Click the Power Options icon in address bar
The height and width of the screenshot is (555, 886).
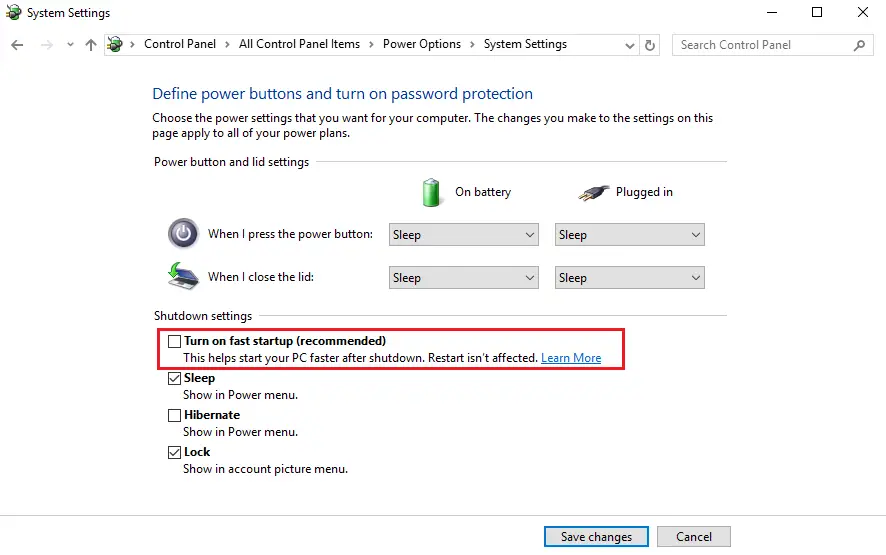pos(116,45)
